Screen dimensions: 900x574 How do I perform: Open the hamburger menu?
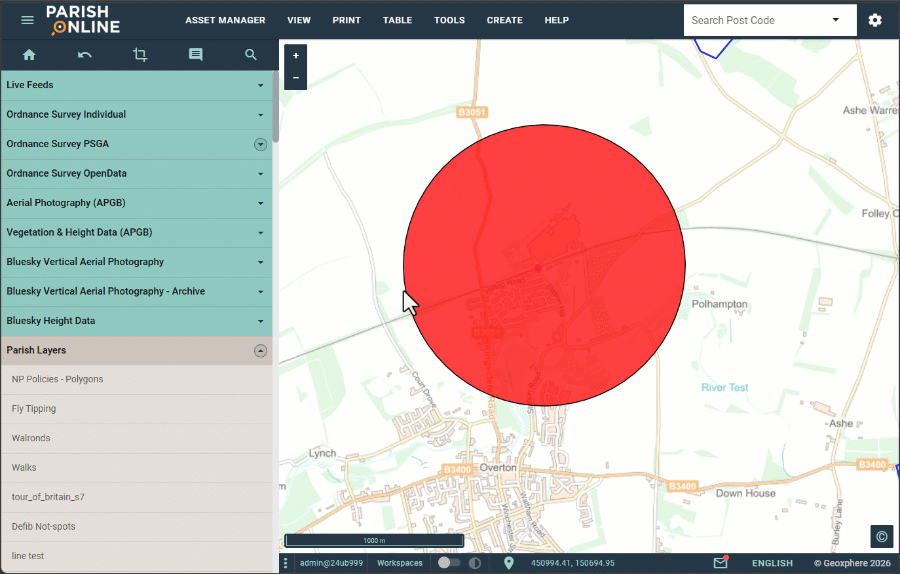coord(27,20)
